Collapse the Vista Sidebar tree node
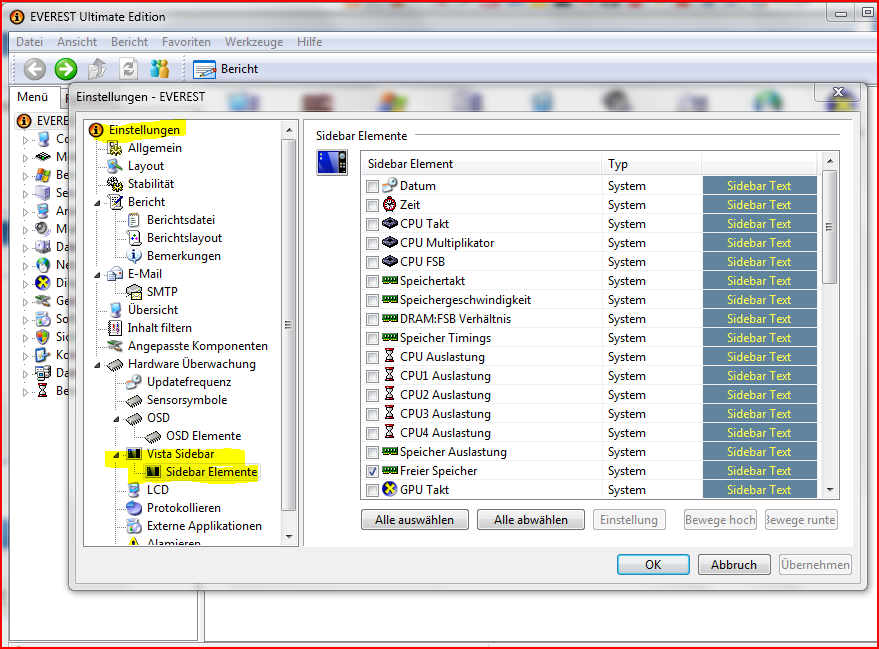 (x=116, y=455)
